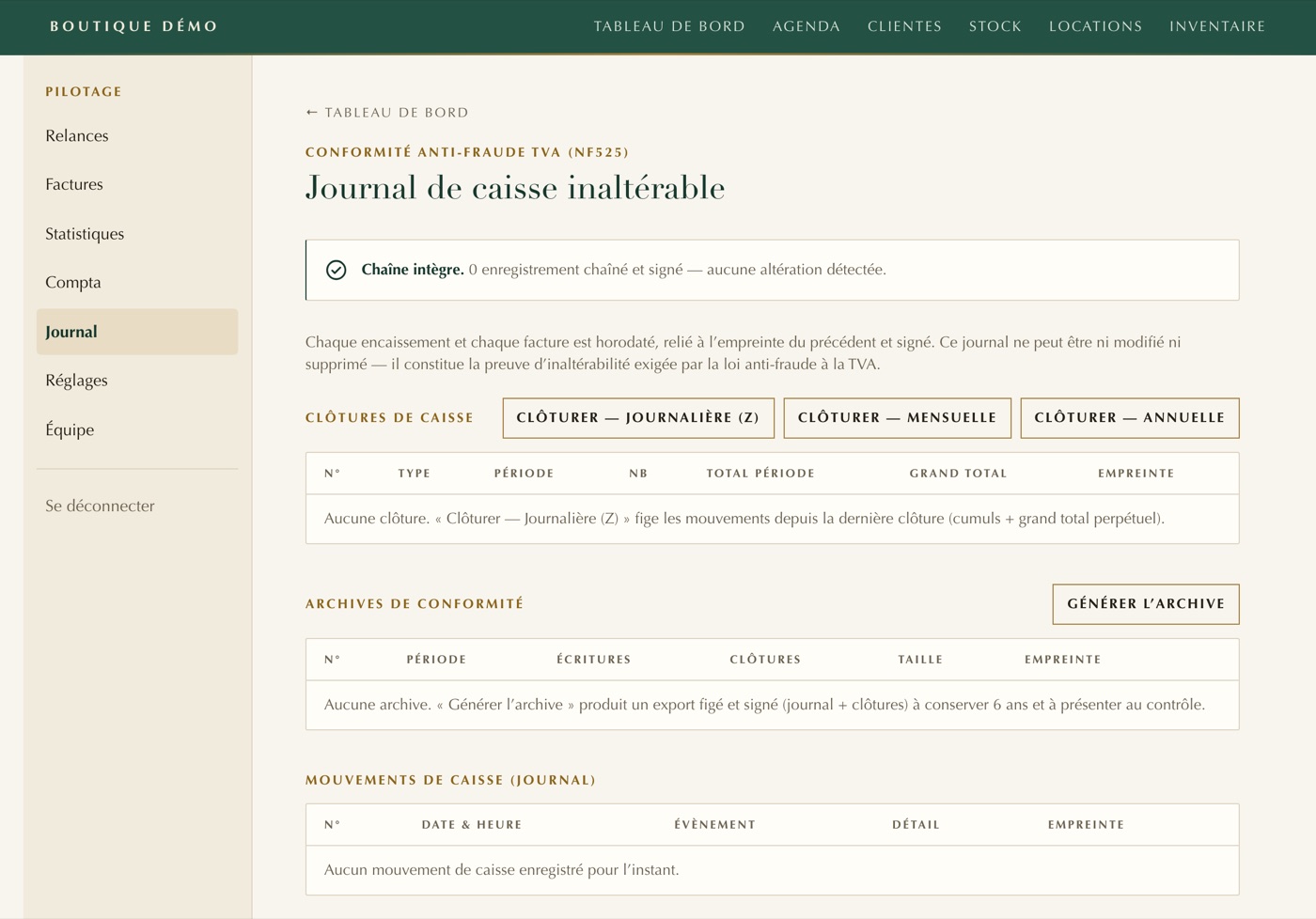Click the Type column header

[x=414, y=474]
